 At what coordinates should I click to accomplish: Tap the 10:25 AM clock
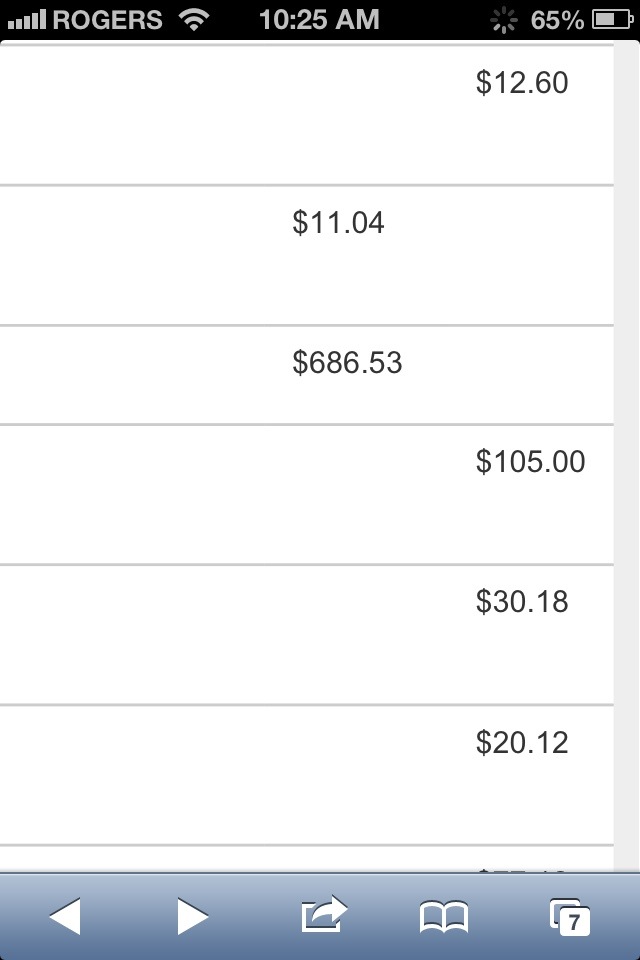click(319, 20)
